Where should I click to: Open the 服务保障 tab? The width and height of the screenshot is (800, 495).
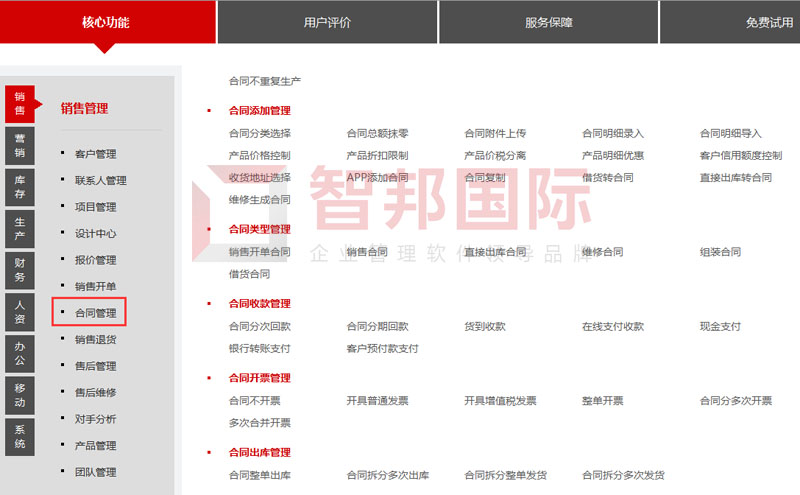tap(548, 22)
